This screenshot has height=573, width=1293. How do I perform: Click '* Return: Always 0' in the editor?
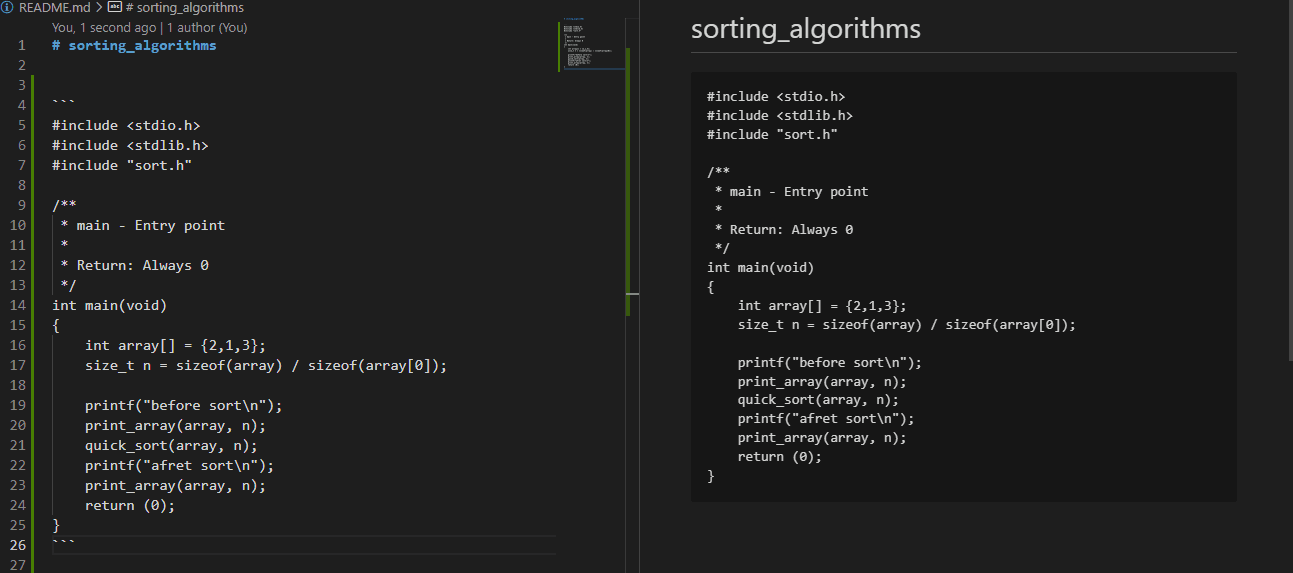(134, 265)
